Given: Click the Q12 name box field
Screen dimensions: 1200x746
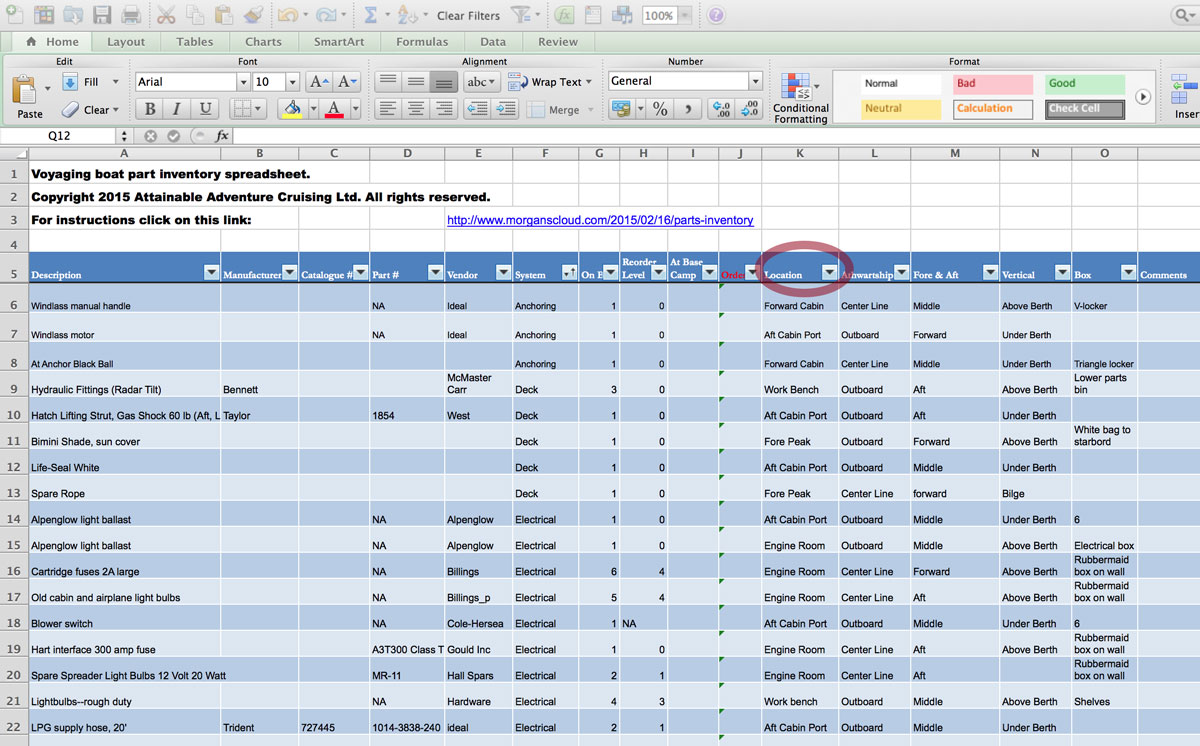Looking at the screenshot, I should click(59, 136).
